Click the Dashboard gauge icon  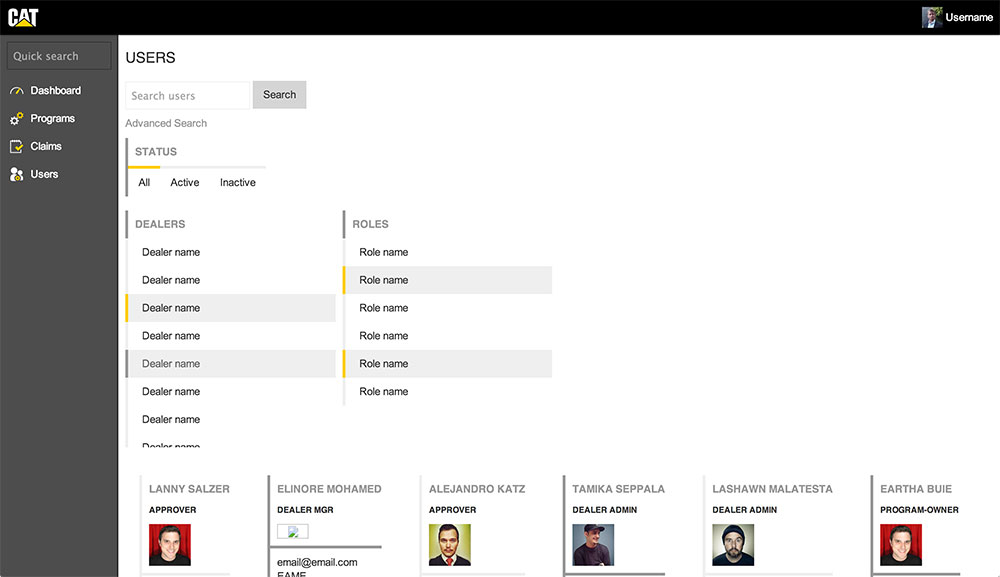click(x=17, y=91)
